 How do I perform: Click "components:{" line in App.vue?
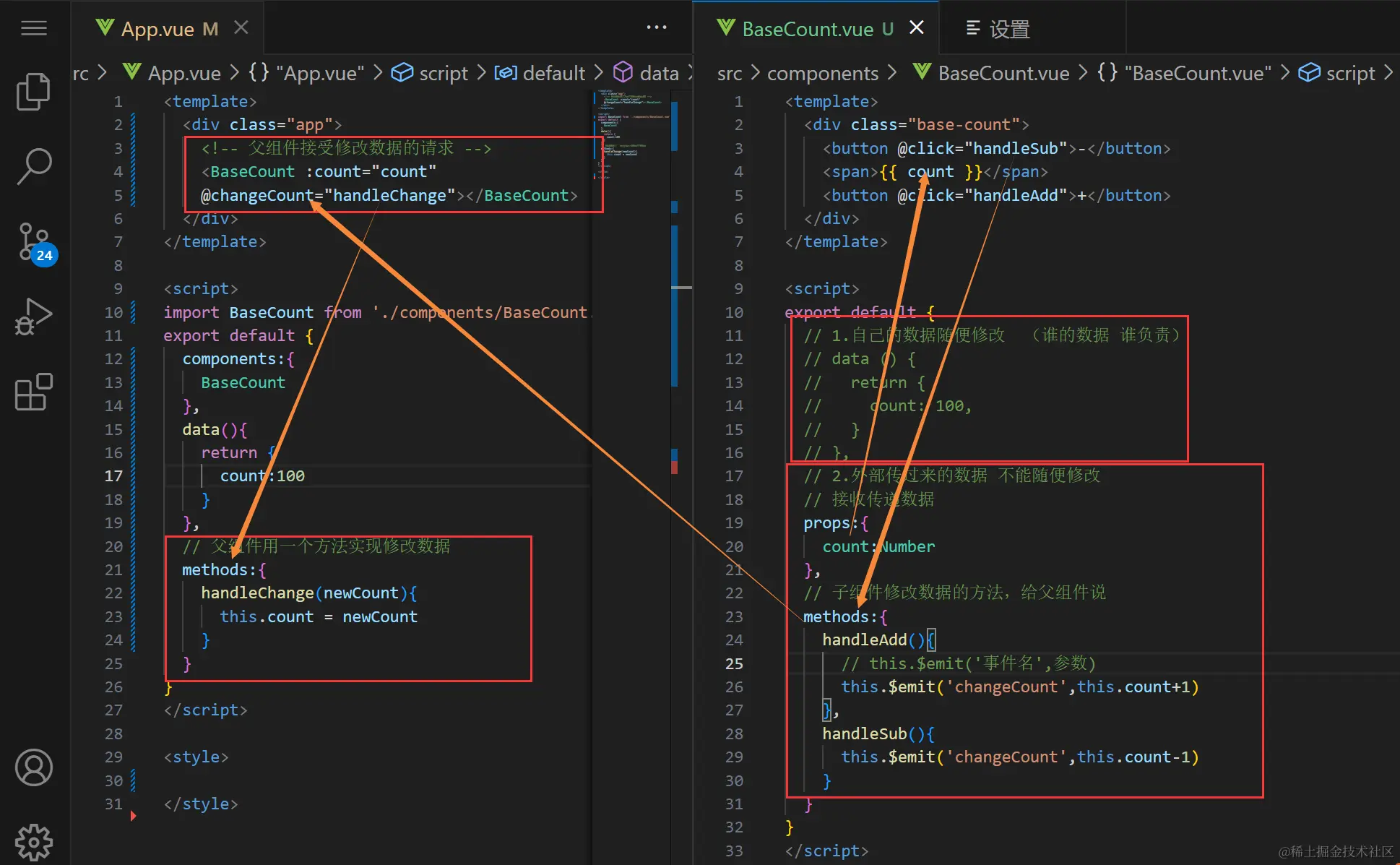(238, 358)
